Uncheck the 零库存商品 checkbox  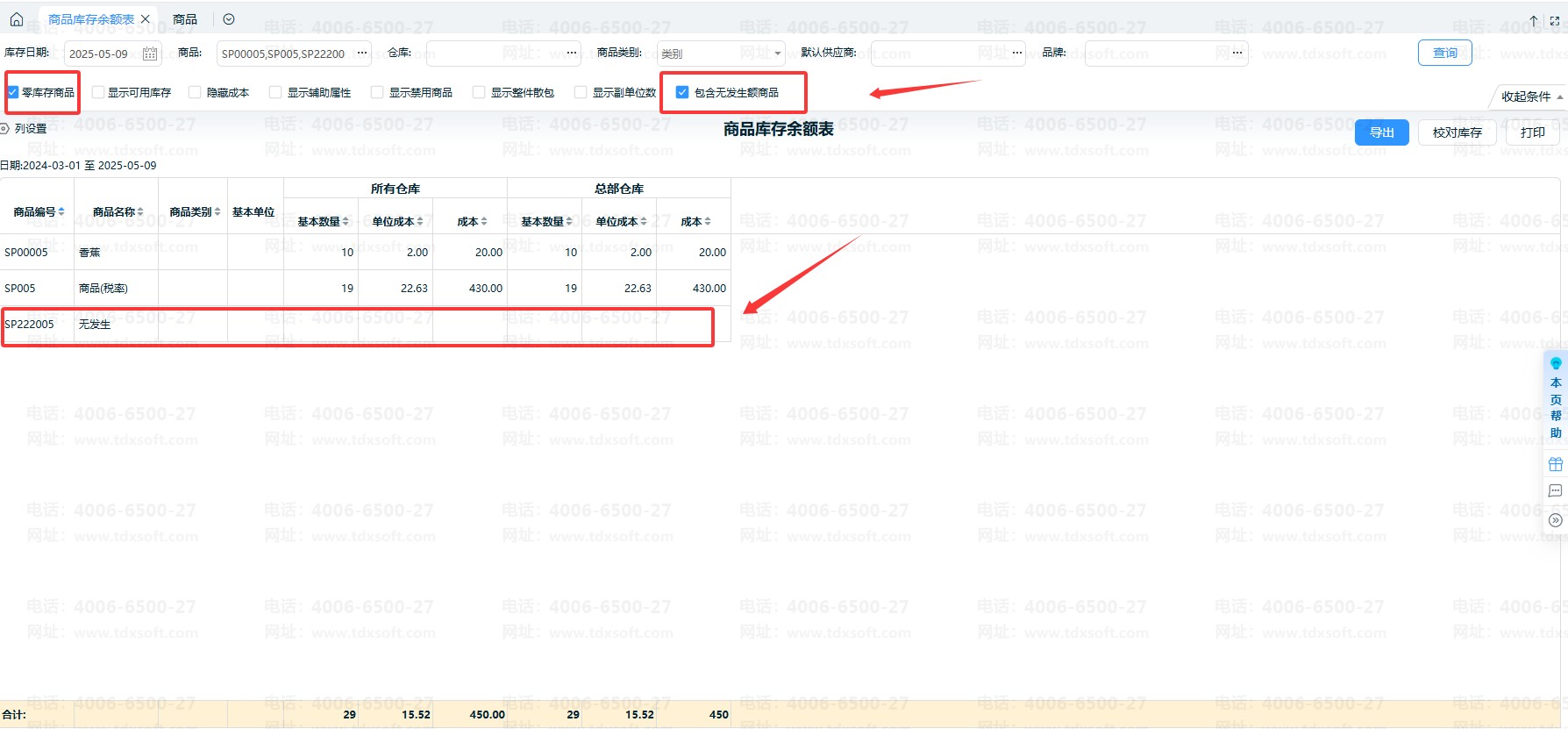click(x=13, y=92)
